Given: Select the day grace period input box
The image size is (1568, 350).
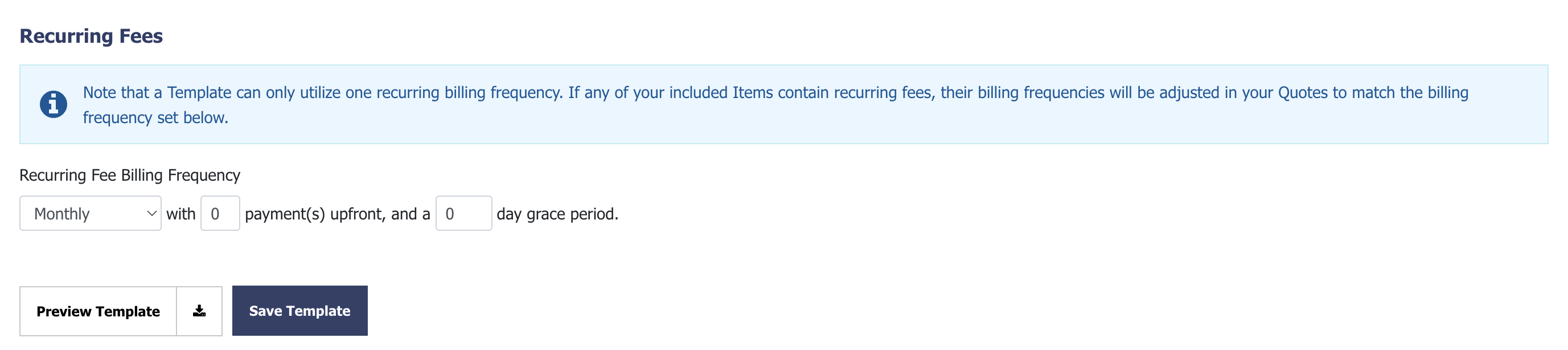Looking at the screenshot, I should point(463,213).
